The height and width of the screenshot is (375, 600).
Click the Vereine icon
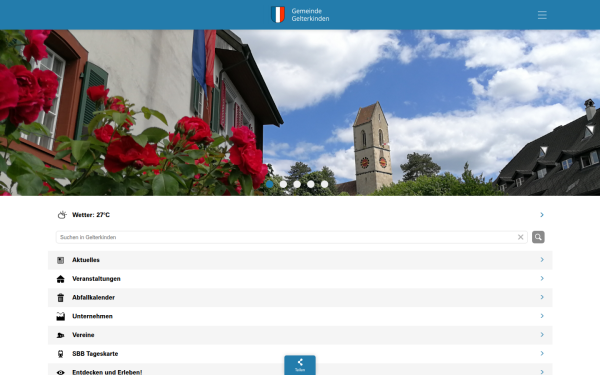pyautogui.click(x=60, y=335)
